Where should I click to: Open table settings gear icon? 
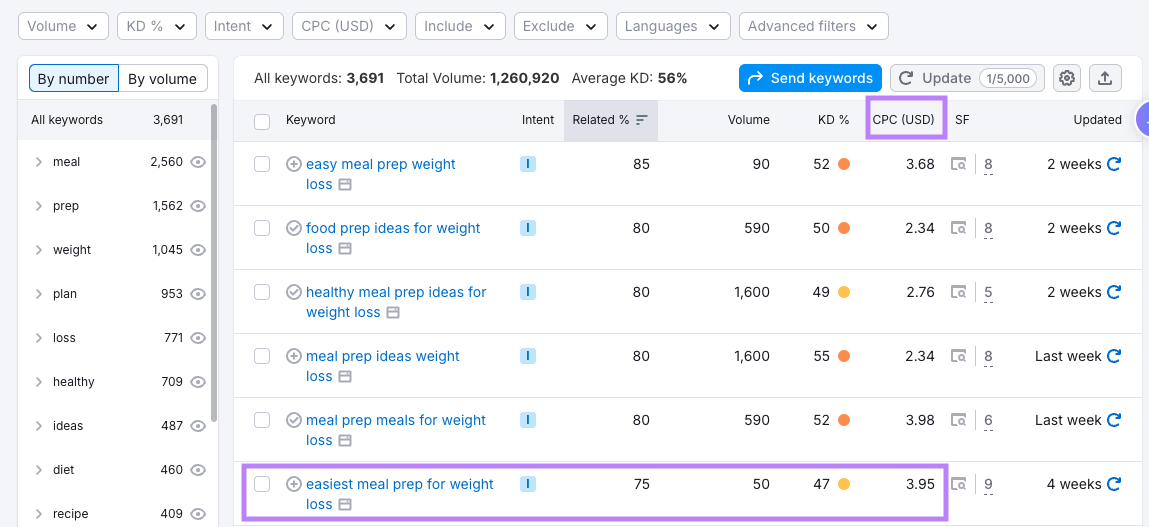click(1067, 78)
